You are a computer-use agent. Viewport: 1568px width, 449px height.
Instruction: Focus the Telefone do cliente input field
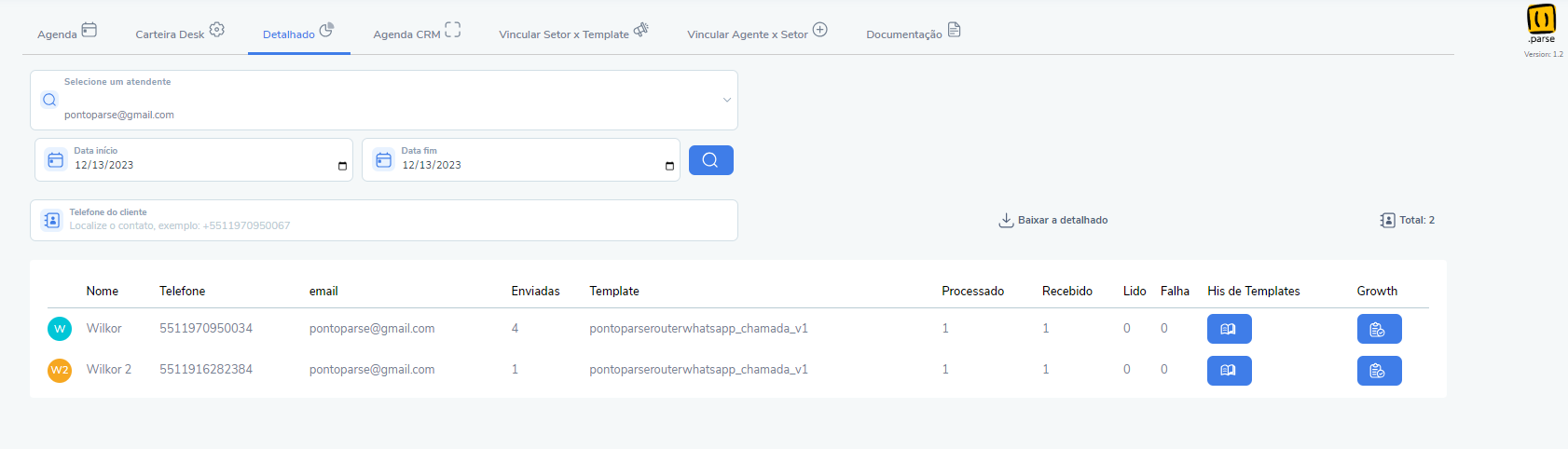pyautogui.click(x=384, y=221)
